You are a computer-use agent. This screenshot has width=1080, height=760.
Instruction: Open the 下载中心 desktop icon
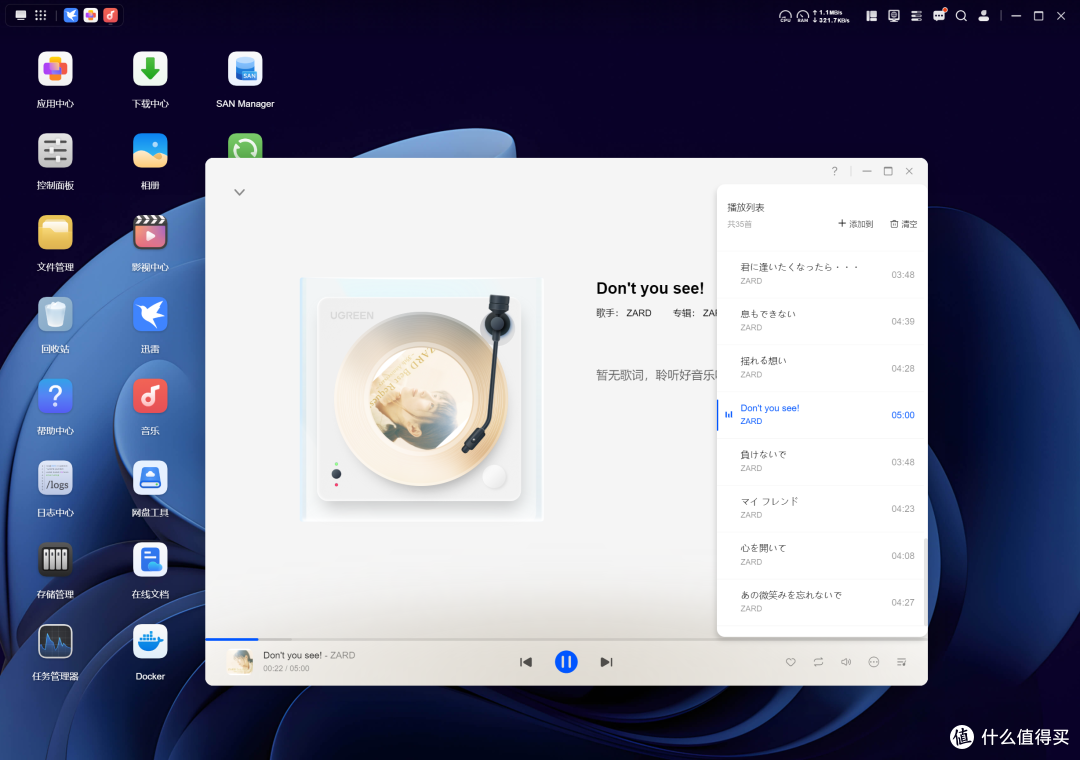(150, 70)
